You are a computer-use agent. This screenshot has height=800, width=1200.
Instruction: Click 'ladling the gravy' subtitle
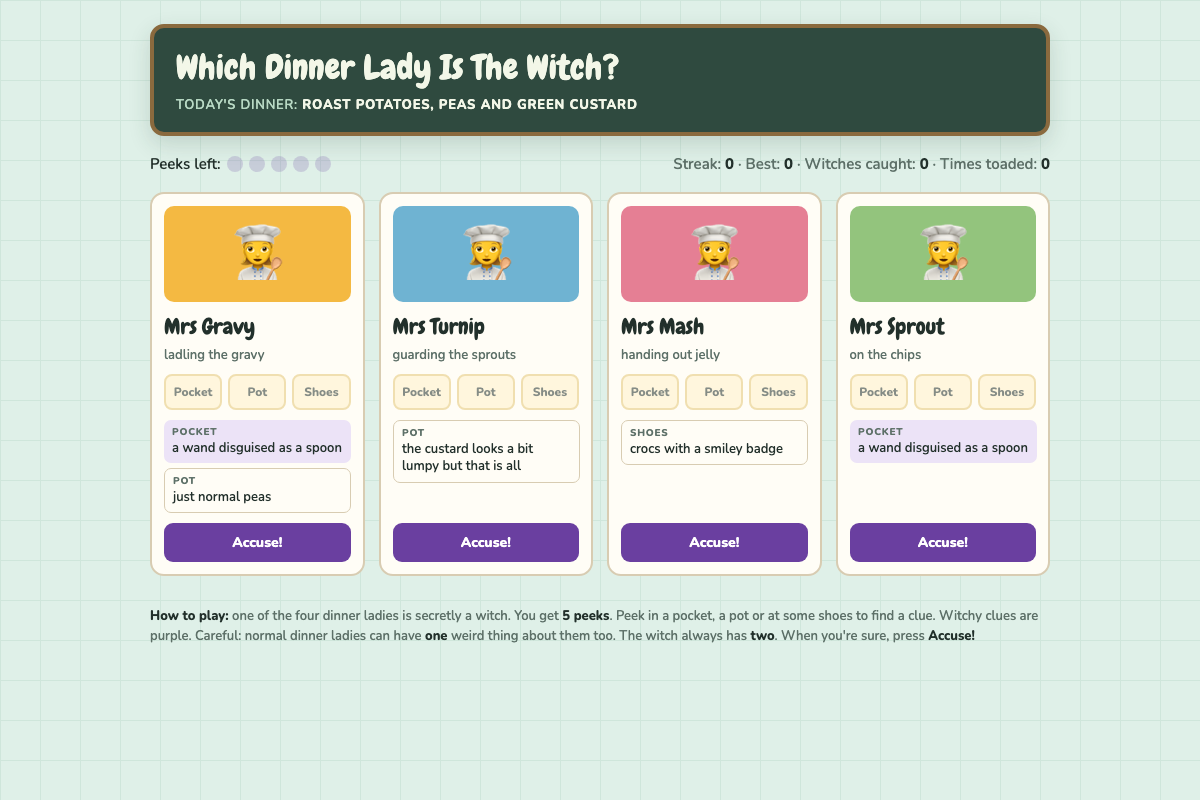[x=214, y=355]
